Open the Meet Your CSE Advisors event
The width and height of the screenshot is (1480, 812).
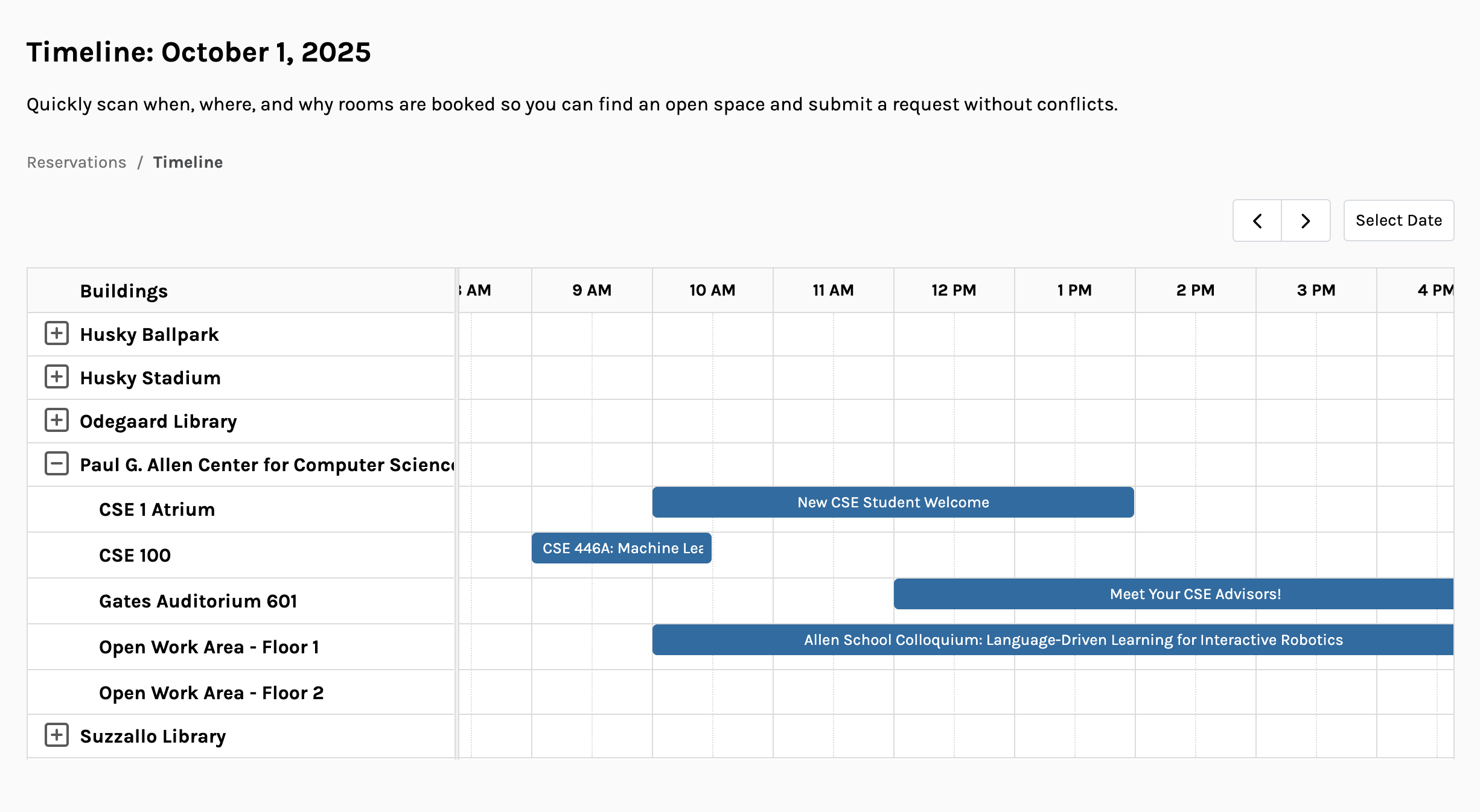(x=1173, y=594)
